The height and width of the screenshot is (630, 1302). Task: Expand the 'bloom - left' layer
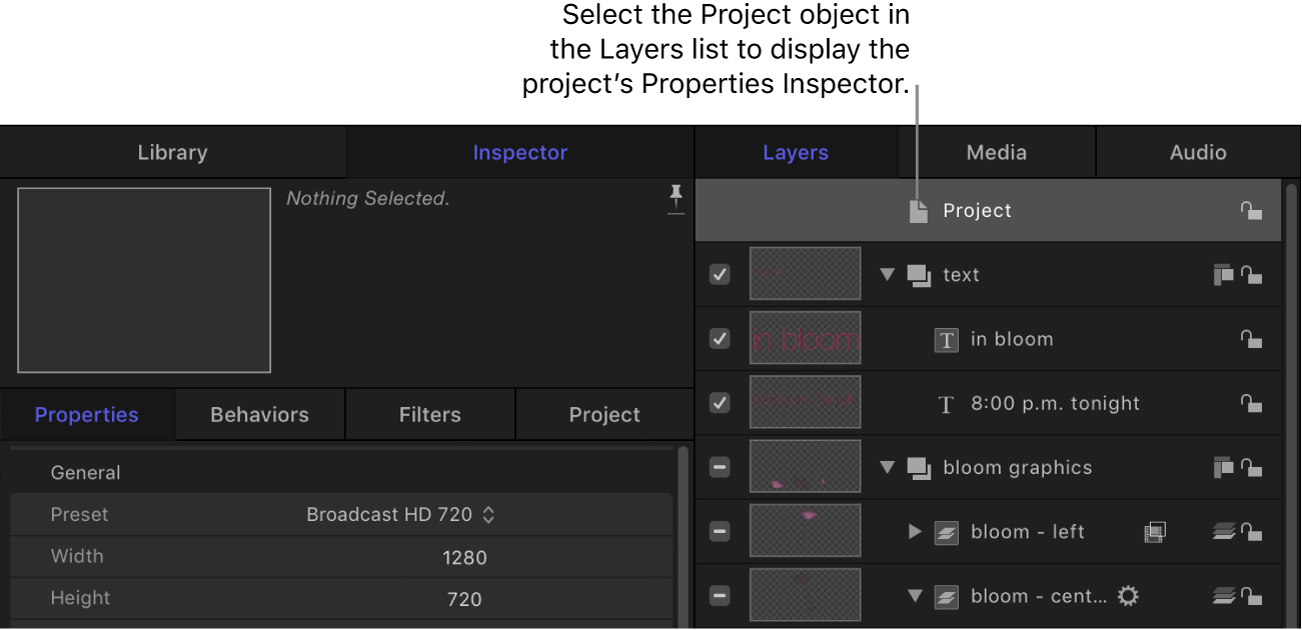click(x=913, y=531)
